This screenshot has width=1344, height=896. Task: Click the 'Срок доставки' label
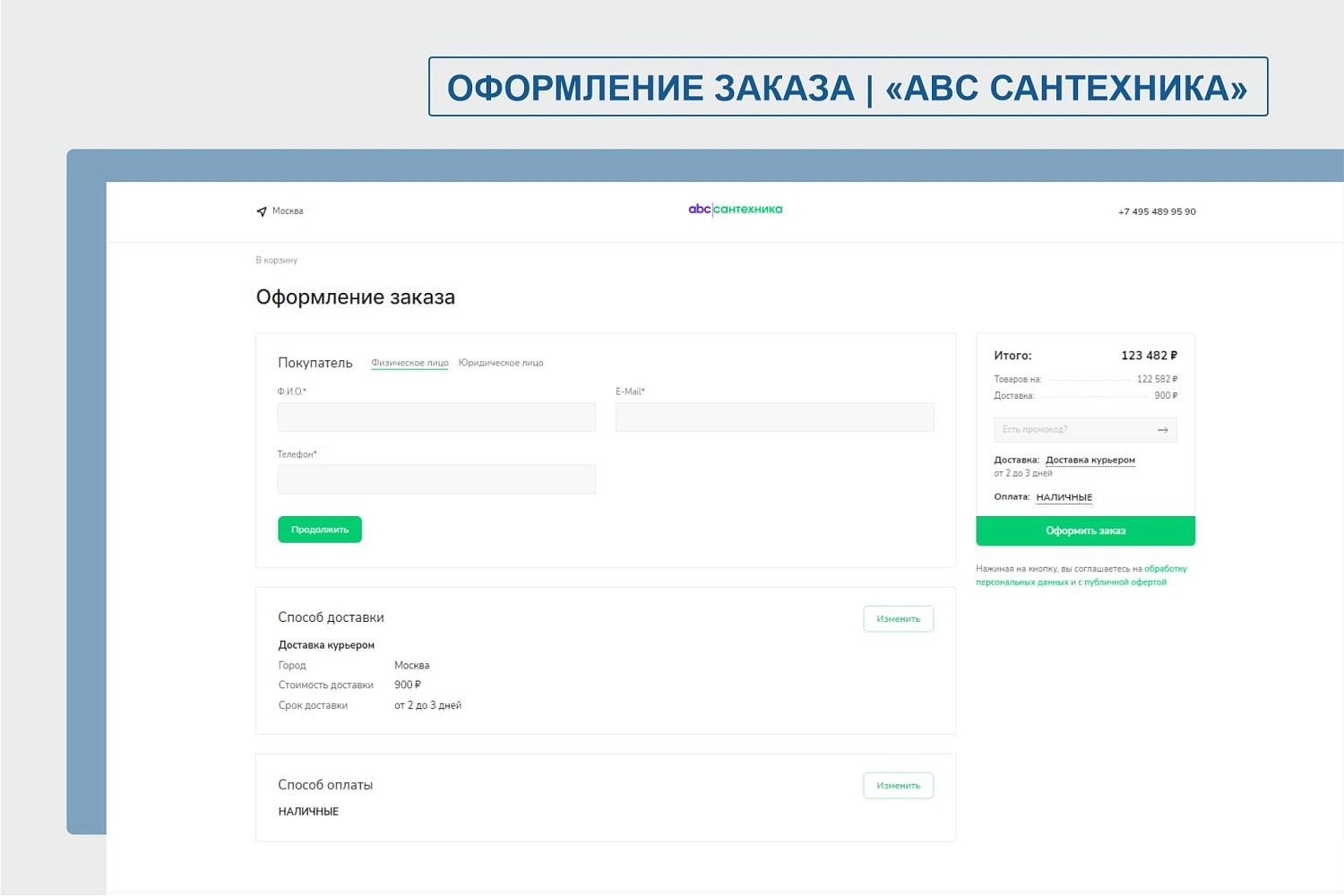[x=313, y=706]
